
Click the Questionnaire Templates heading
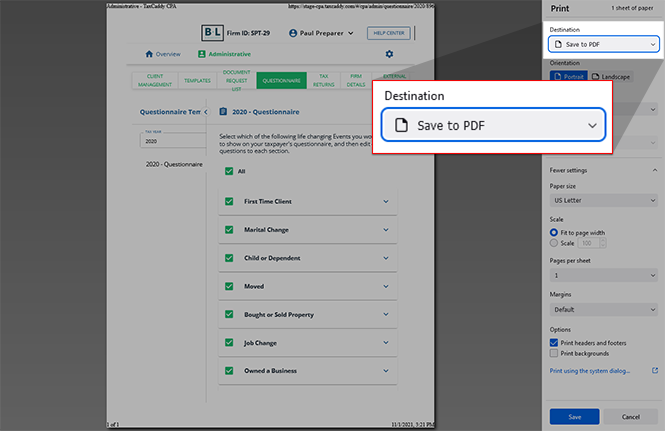point(170,112)
